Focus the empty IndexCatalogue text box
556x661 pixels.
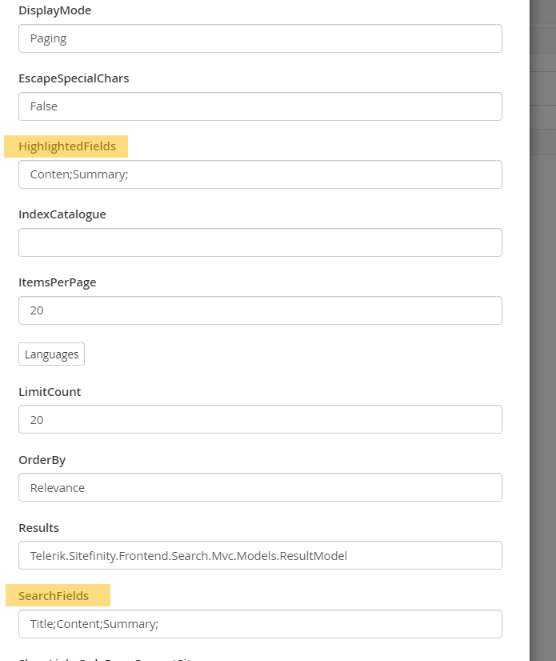260,242
